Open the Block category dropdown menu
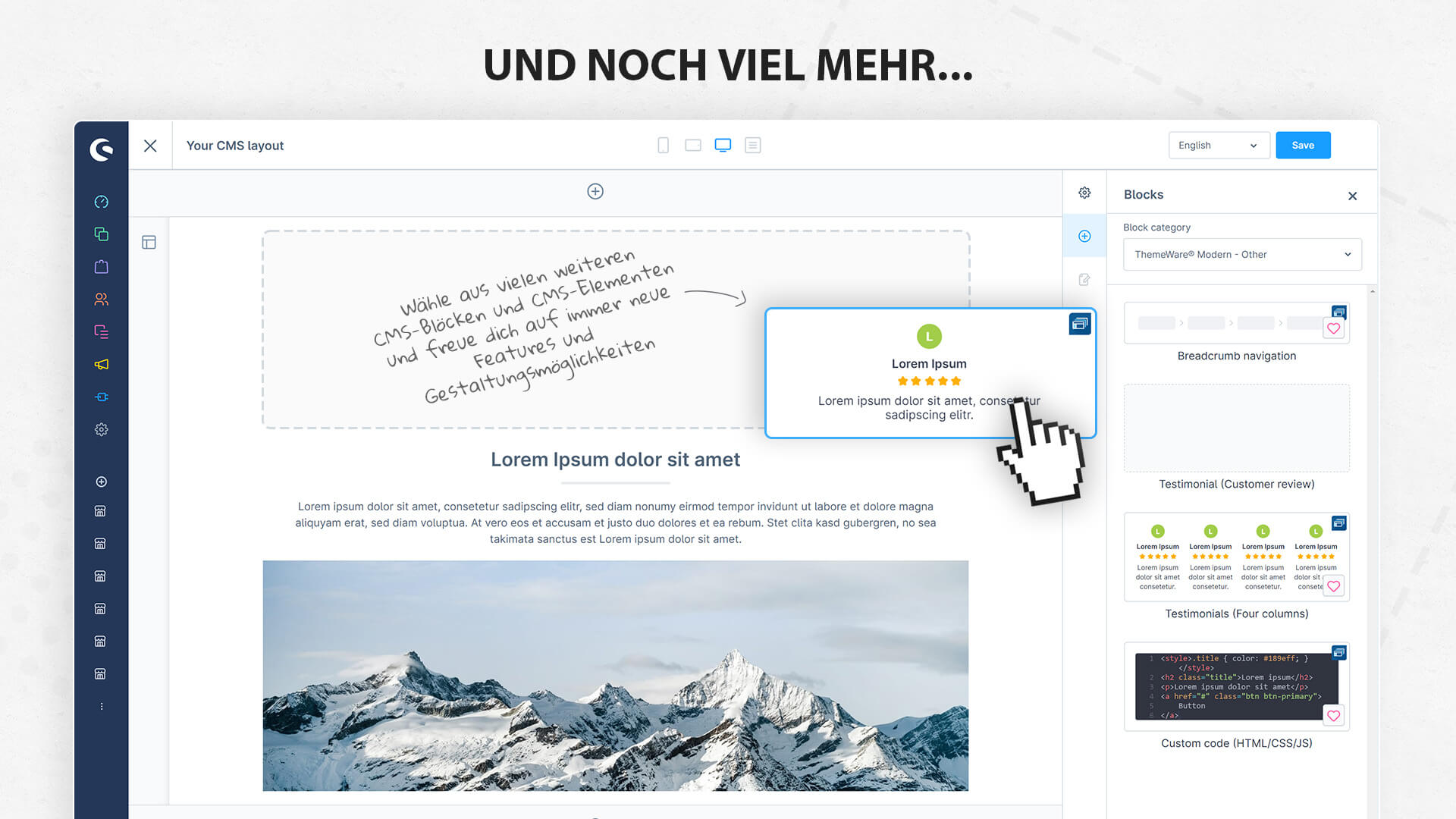This screenshot has width=1456, height=819. (1240, 254)
